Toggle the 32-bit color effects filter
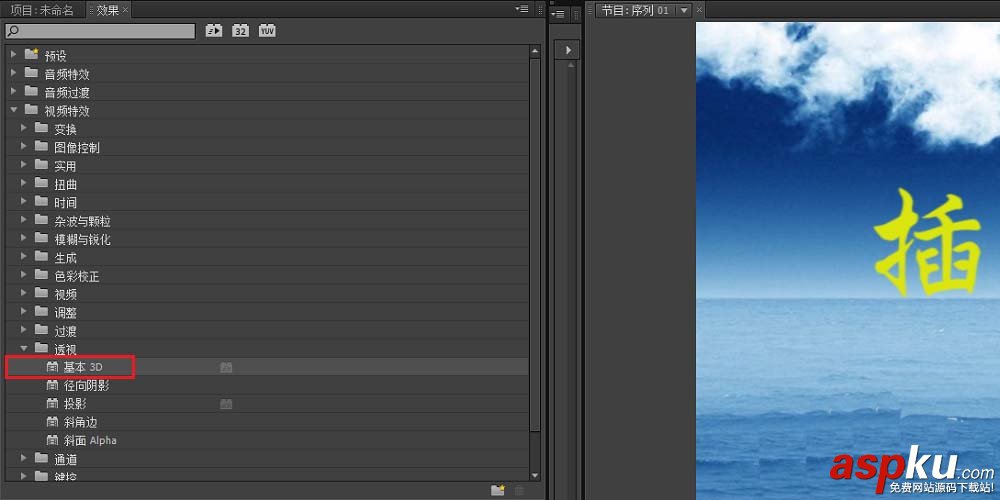Image resolution: width=1000 pixels, height=500 pixels. (240, 31)
